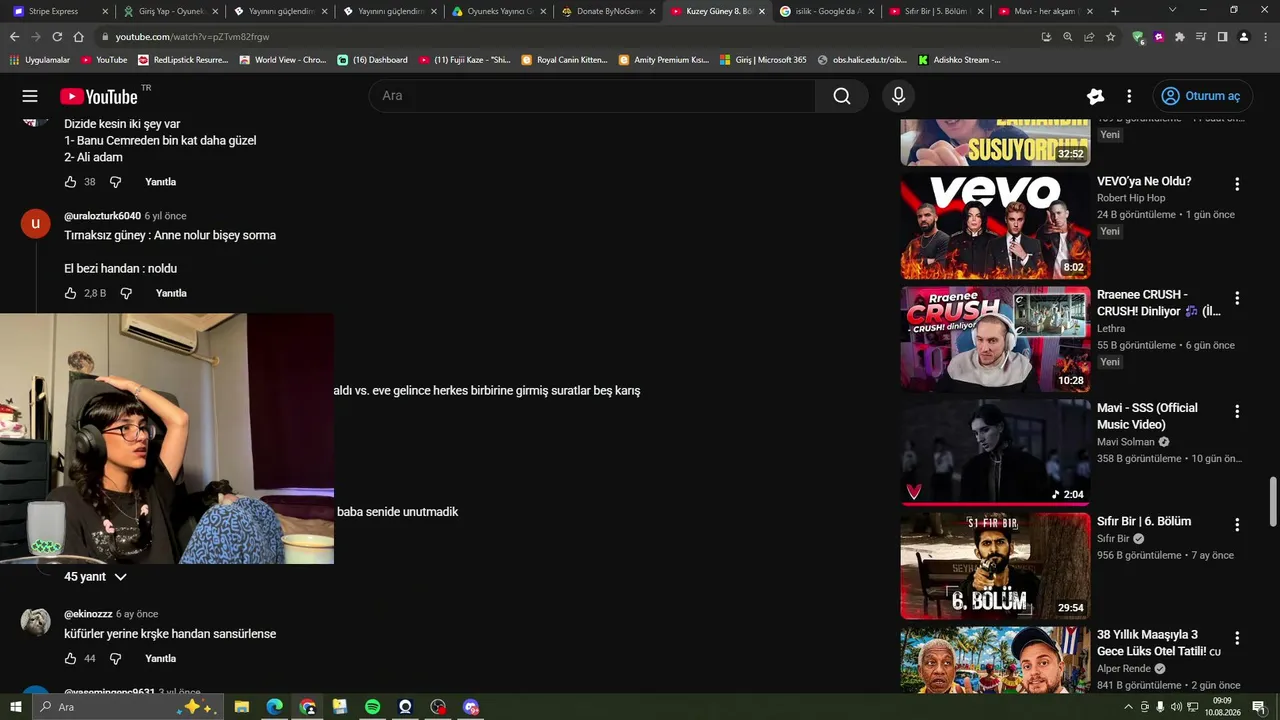This screenshot has height=720, width=1280.
Task: Open the Giriş | Microsoft 365 bookmark
Action: tap(762, 60)
